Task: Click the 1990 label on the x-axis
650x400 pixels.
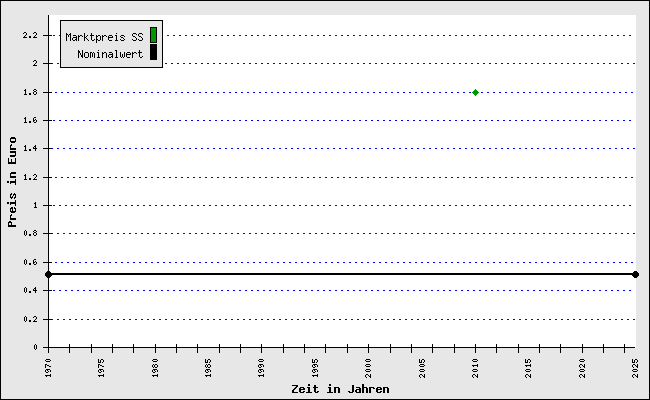Action: point(262,366)
